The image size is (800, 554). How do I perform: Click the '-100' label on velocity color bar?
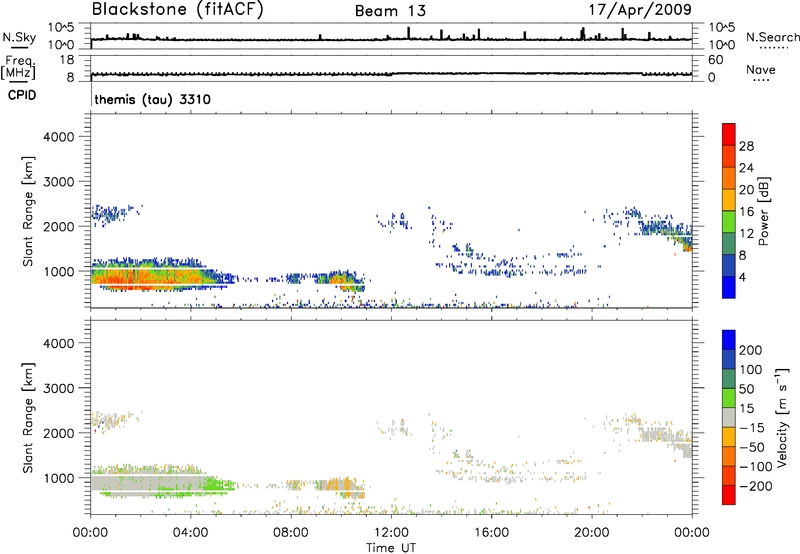[756, 467]
